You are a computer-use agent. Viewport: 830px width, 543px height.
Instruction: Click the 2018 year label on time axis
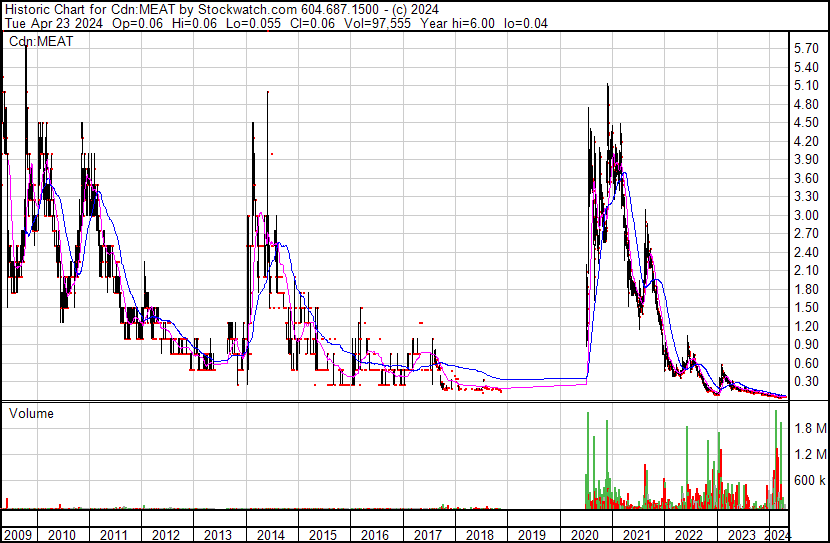coord(480,535)
